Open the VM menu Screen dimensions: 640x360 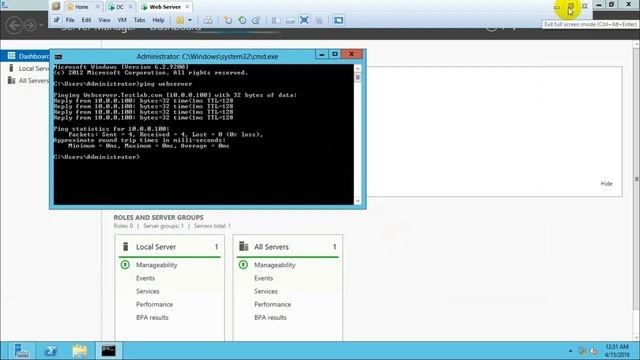pos(122,20)
